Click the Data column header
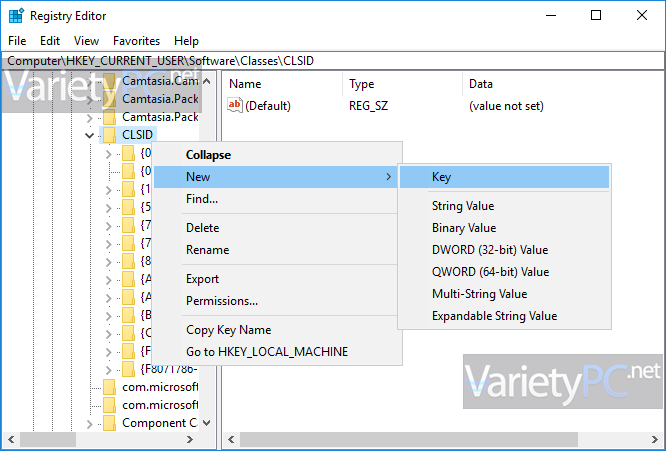The image size is (666, 451). pyautogui.click(x=480, y=84)
